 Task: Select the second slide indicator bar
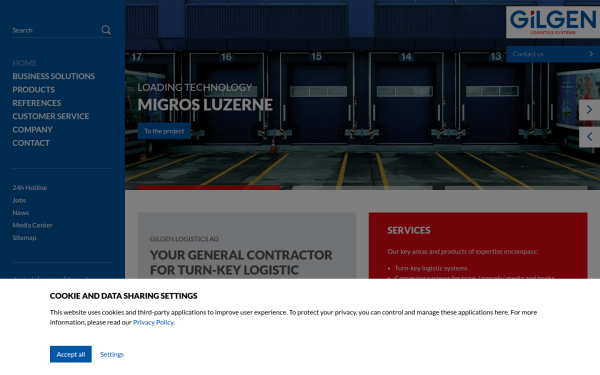(362, 188)
